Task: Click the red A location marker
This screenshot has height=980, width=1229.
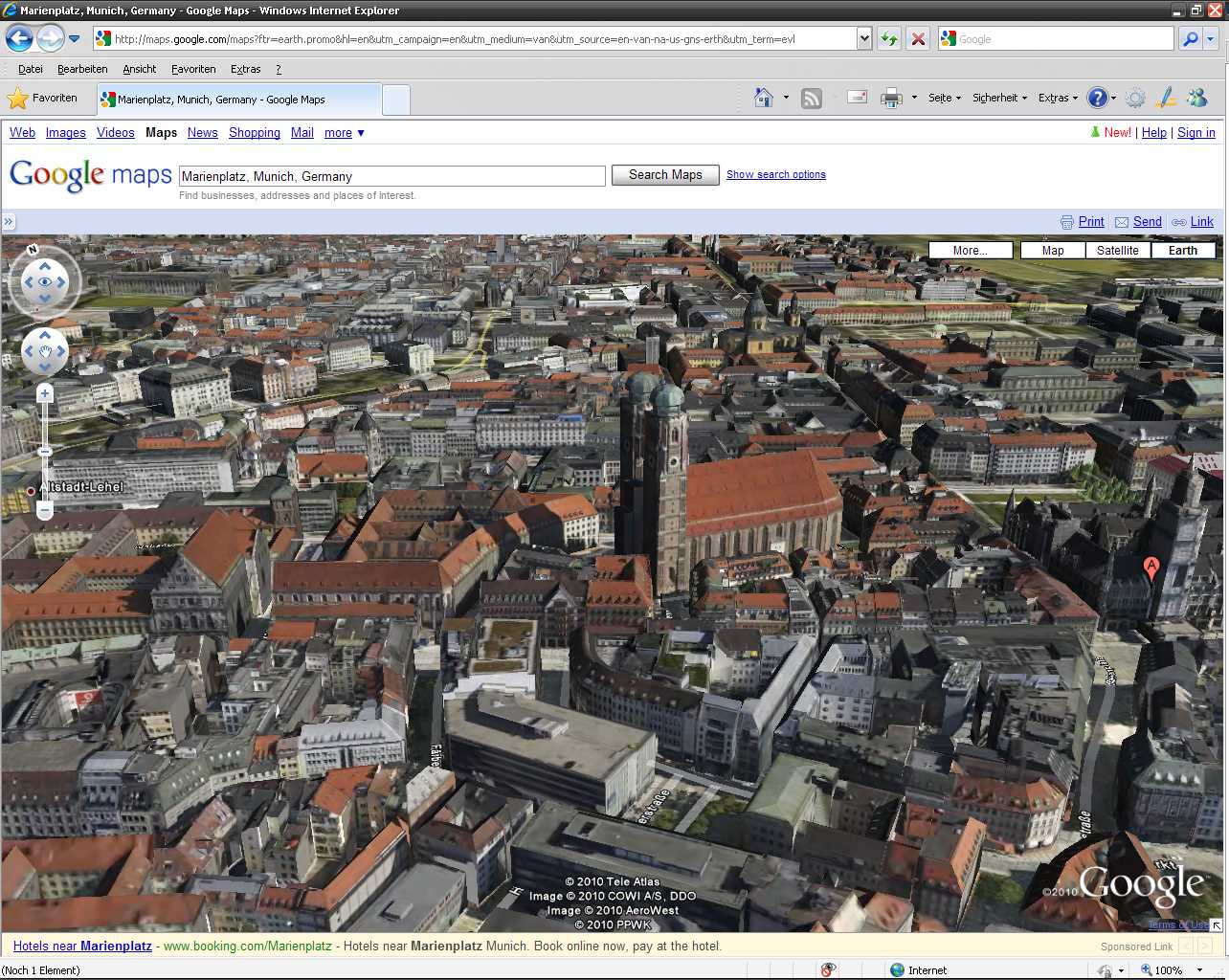Action: coord(1151,569)
